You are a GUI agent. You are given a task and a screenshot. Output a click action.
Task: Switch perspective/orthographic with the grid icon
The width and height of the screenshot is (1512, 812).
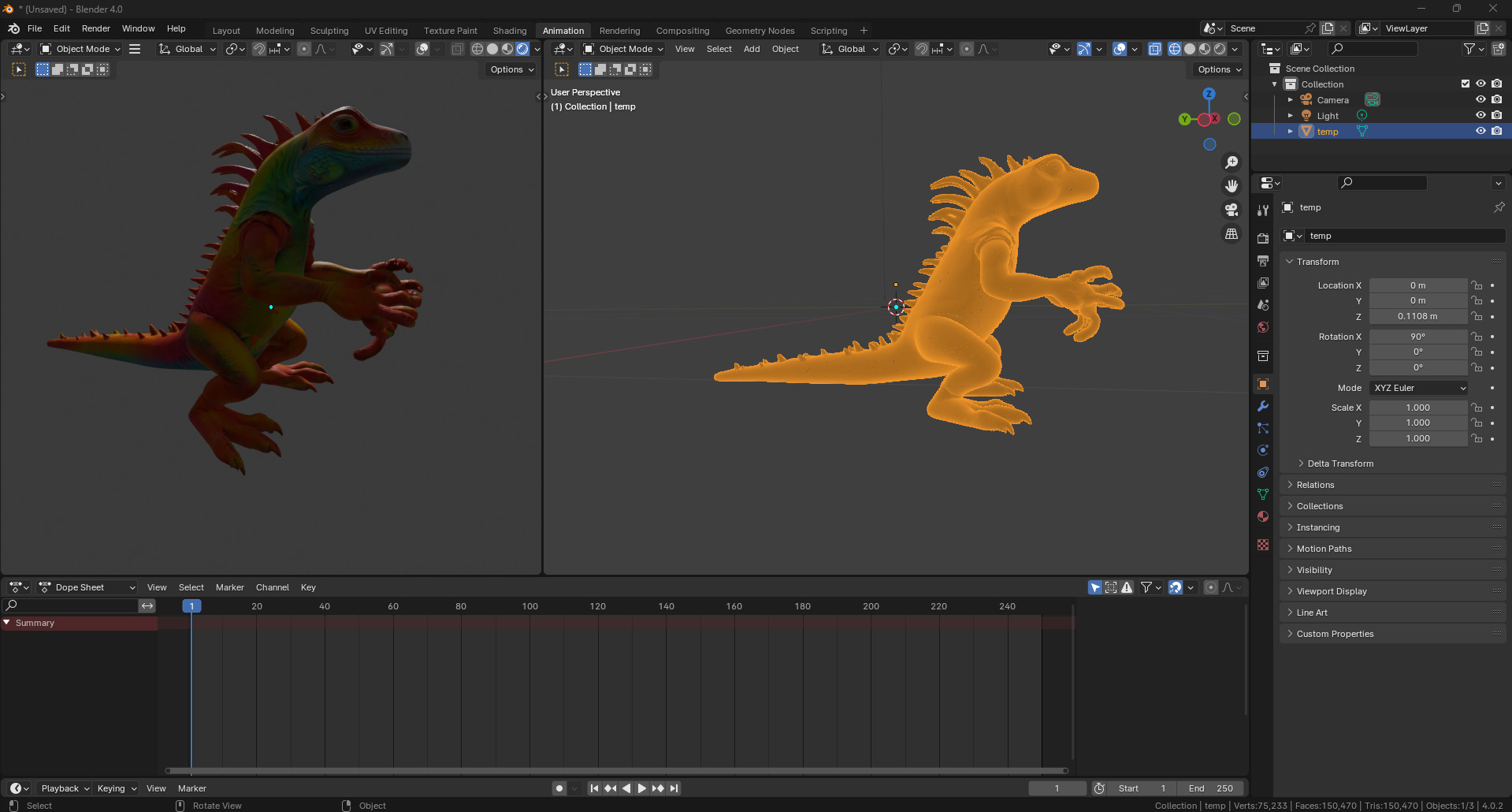[x=1232, y=234]
